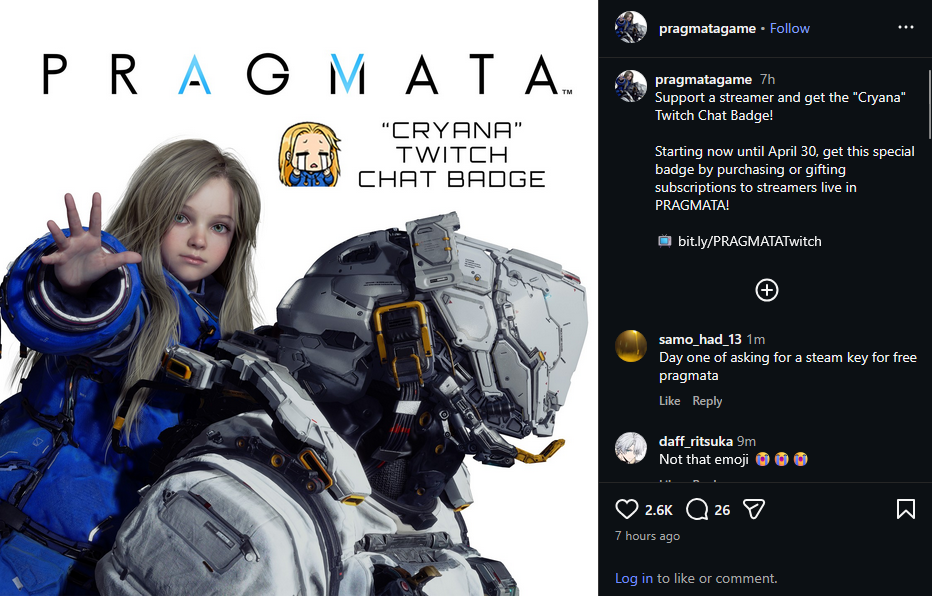Open daff_ritsuka profile avatar
This screenshot has width=932, height=596.
pyautogui.click(x=631, y=448)
